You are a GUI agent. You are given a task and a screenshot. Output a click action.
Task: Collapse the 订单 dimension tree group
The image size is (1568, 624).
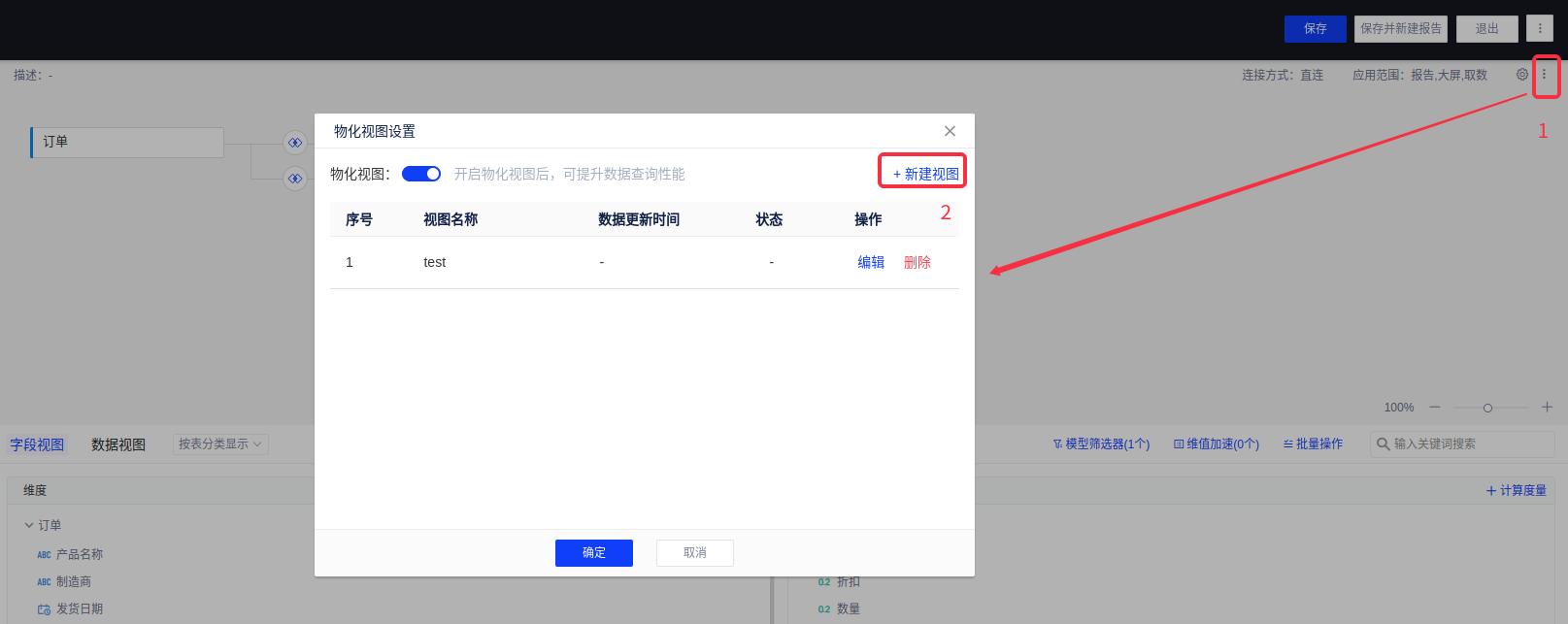point(29,525)
